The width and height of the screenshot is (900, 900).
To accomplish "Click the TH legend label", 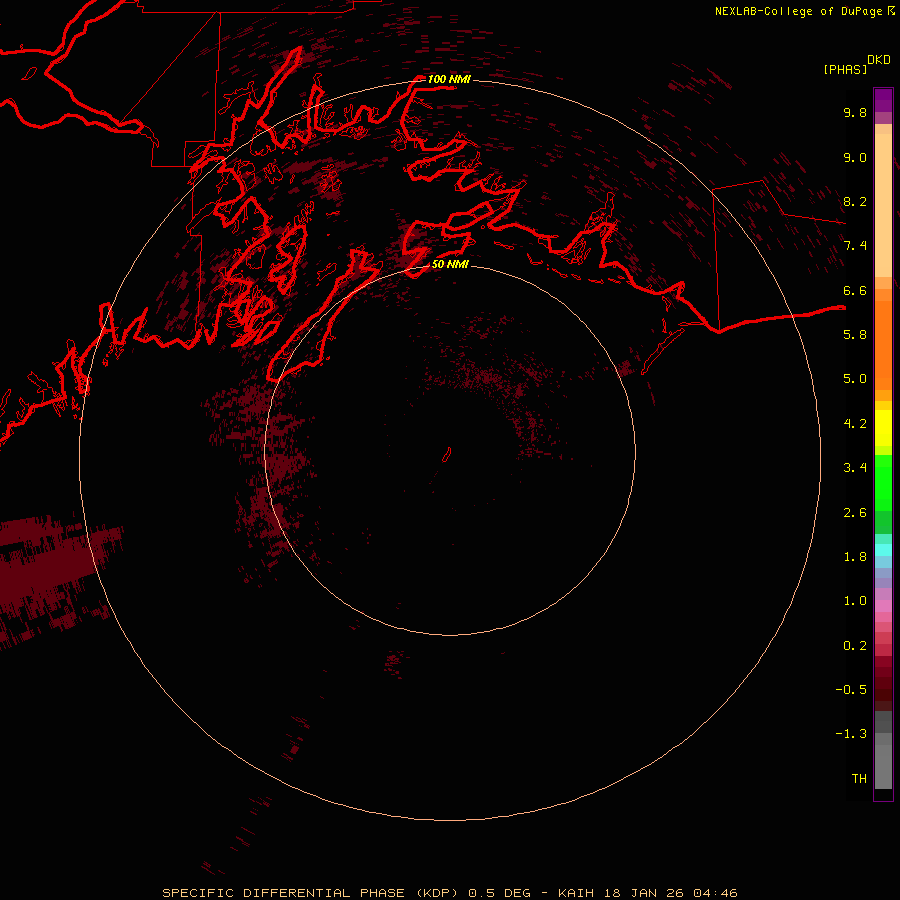I will tap(859, 779).
